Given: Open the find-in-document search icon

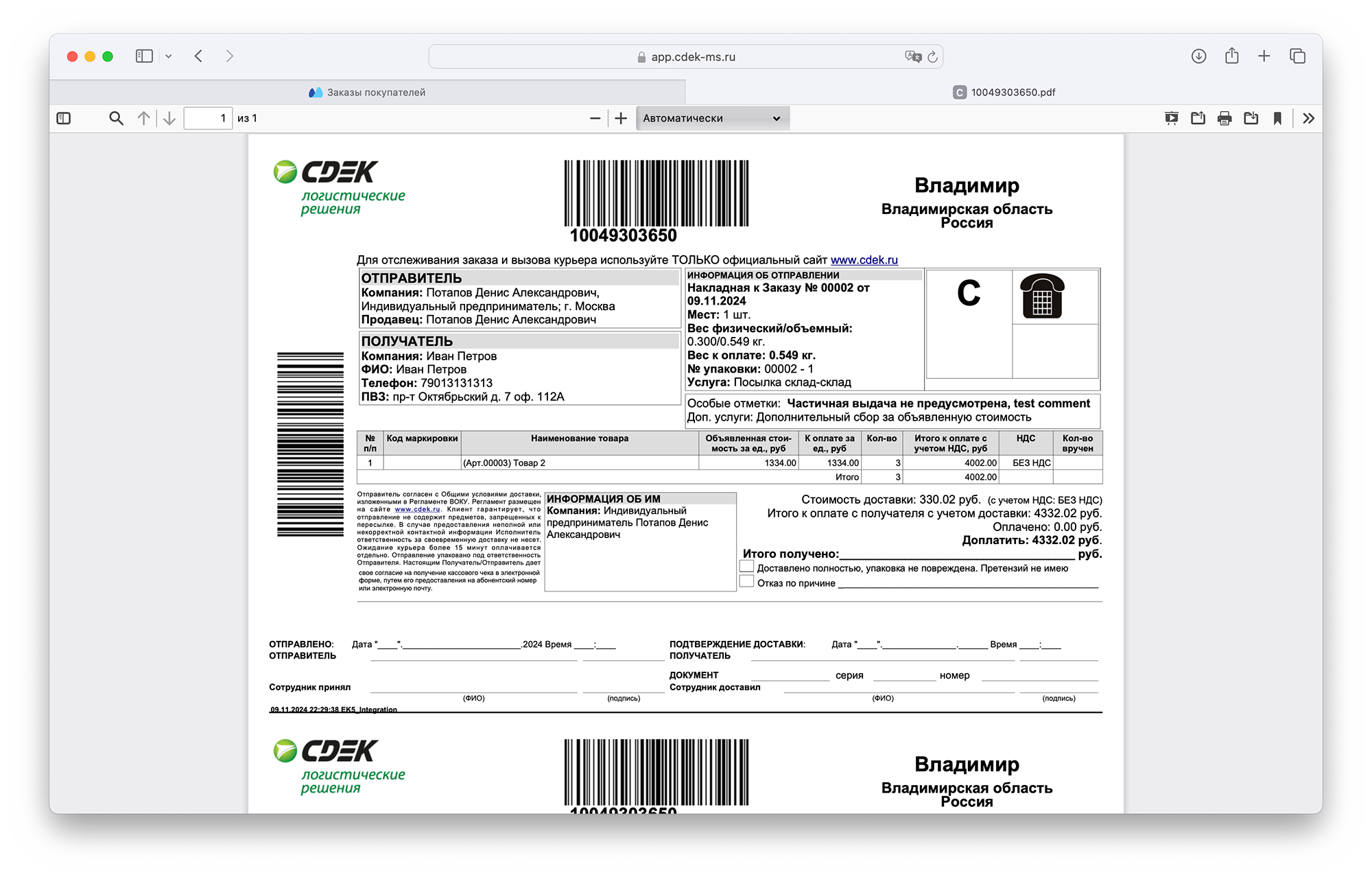Looking at the screenshot, I should [116, 118].
